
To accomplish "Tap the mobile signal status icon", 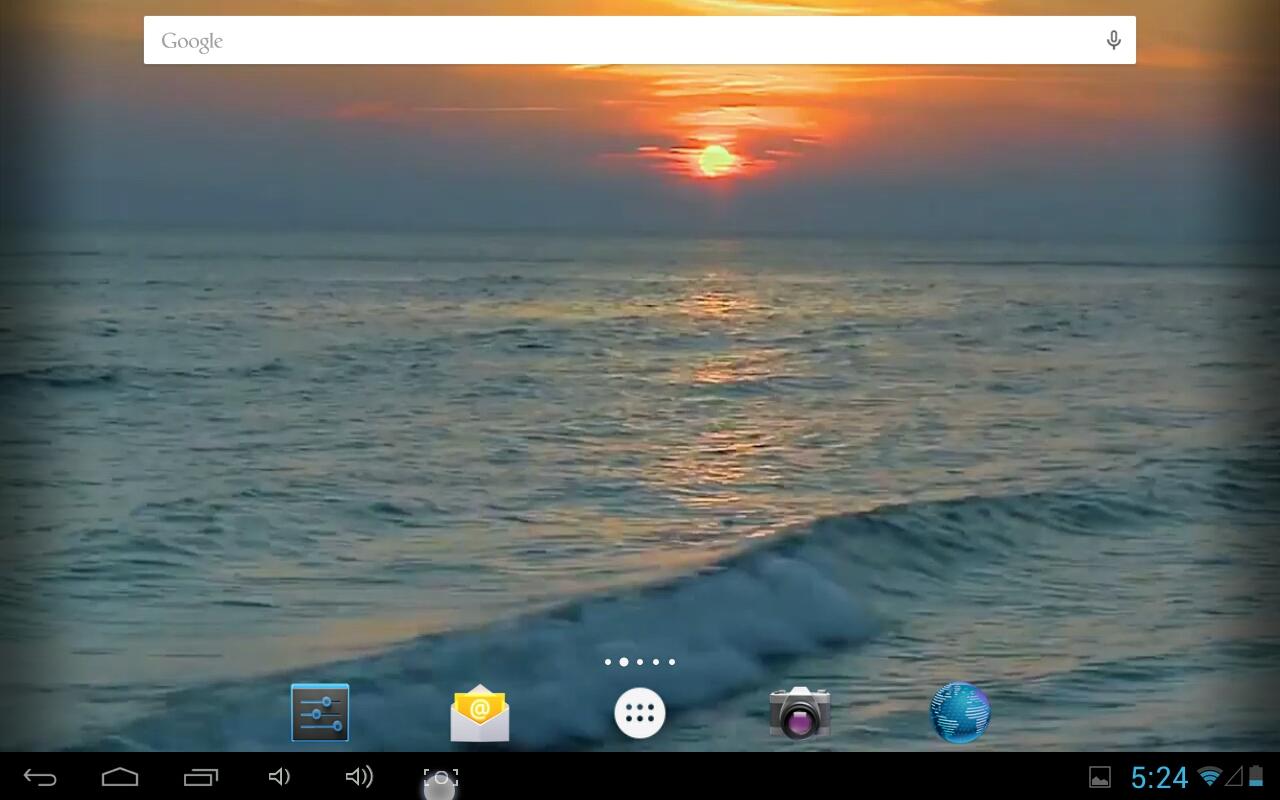I will tap(1234, 777).
